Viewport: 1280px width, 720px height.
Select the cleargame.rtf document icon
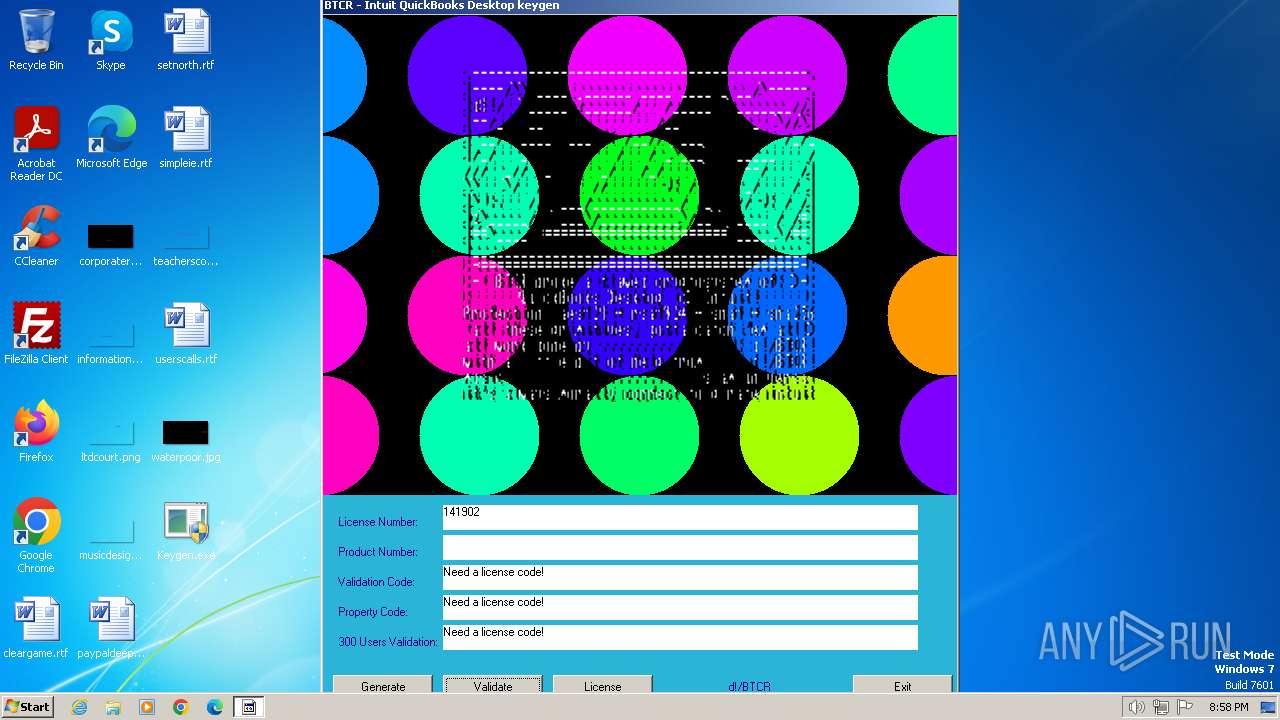click(36, 628)
